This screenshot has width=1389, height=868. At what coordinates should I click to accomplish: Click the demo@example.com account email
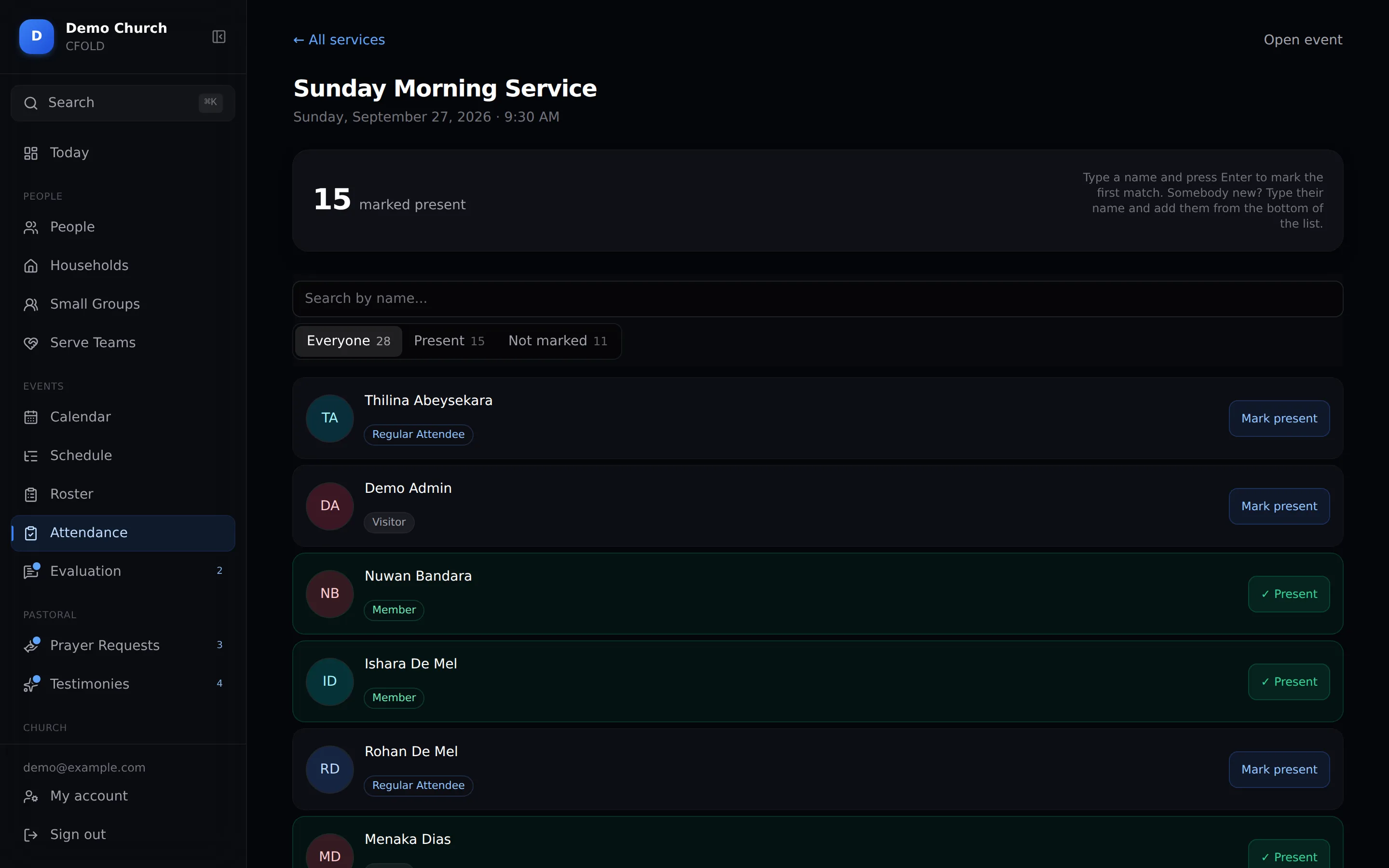coord(84,768)
